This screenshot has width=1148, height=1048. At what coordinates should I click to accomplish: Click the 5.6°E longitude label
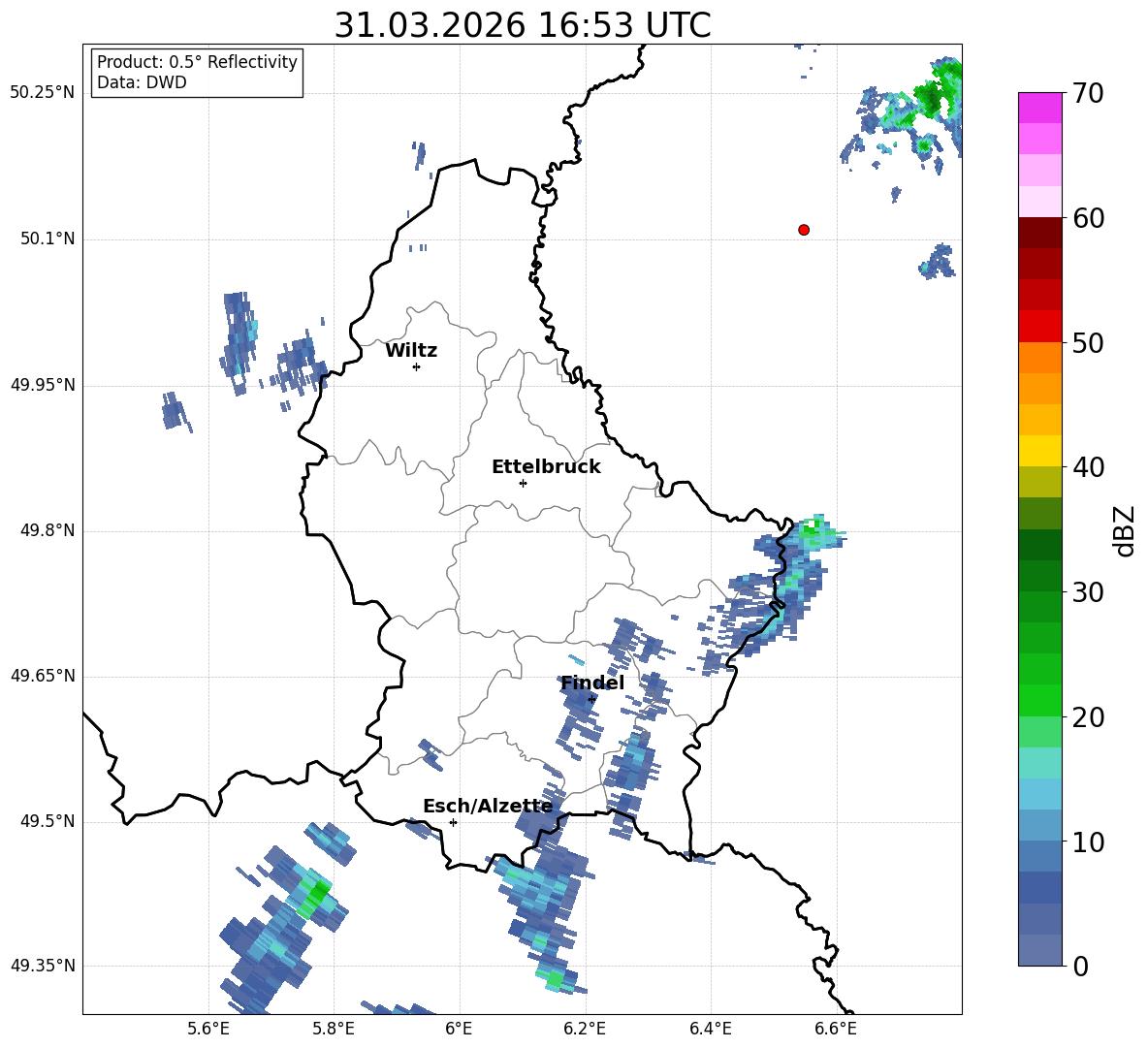click(x=208, y=1029)
